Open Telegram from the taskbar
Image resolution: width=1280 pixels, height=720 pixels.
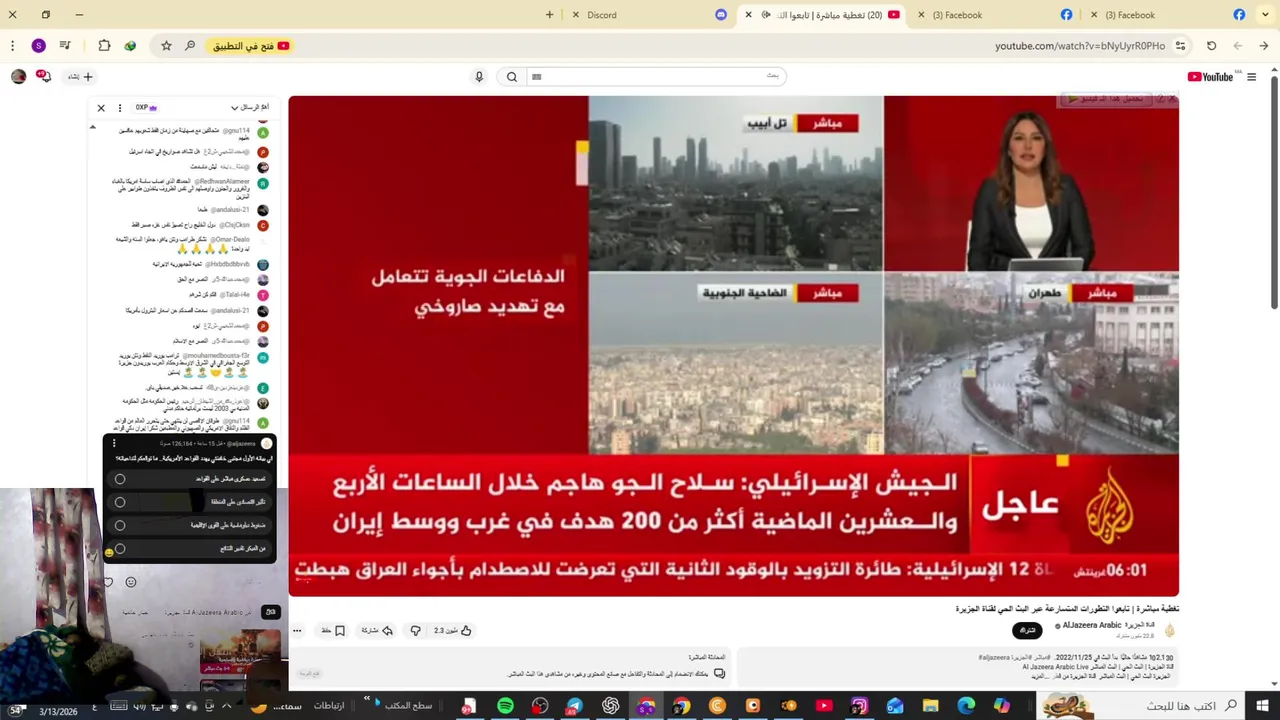pos(574,706)
